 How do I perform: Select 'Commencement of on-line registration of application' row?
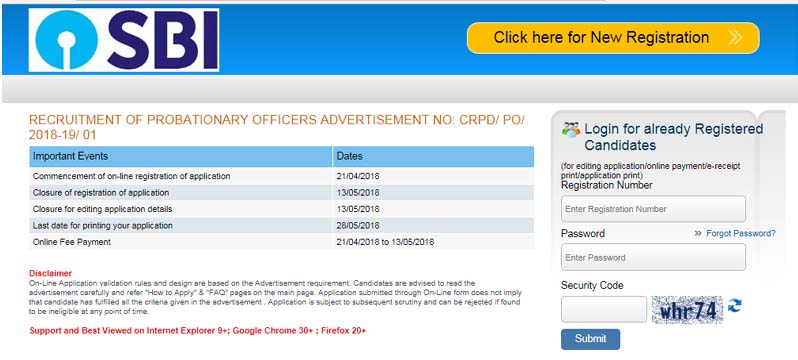coord(281,176)
